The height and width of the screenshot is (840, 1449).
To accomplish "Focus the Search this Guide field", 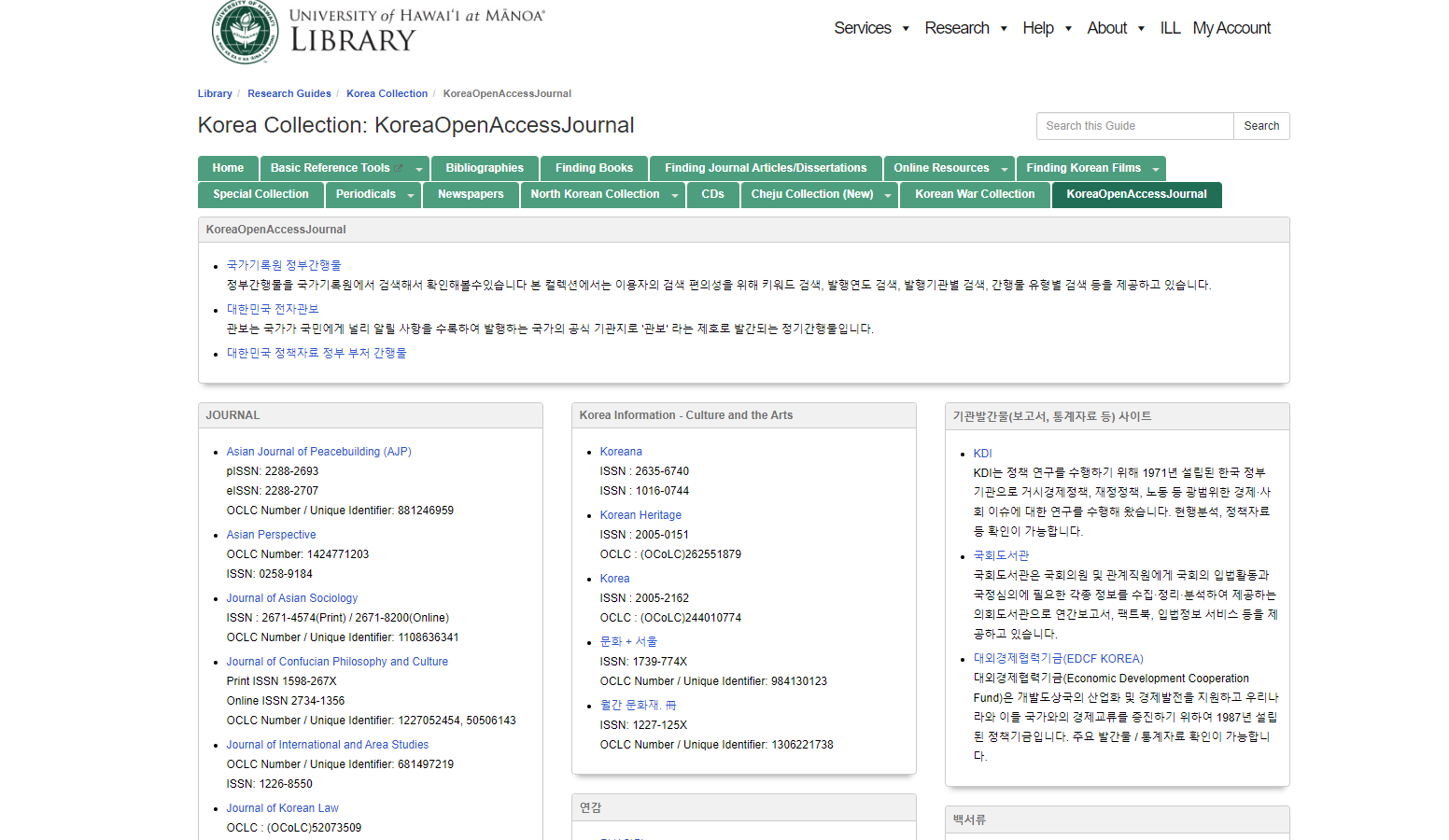I will (1134, 126).
